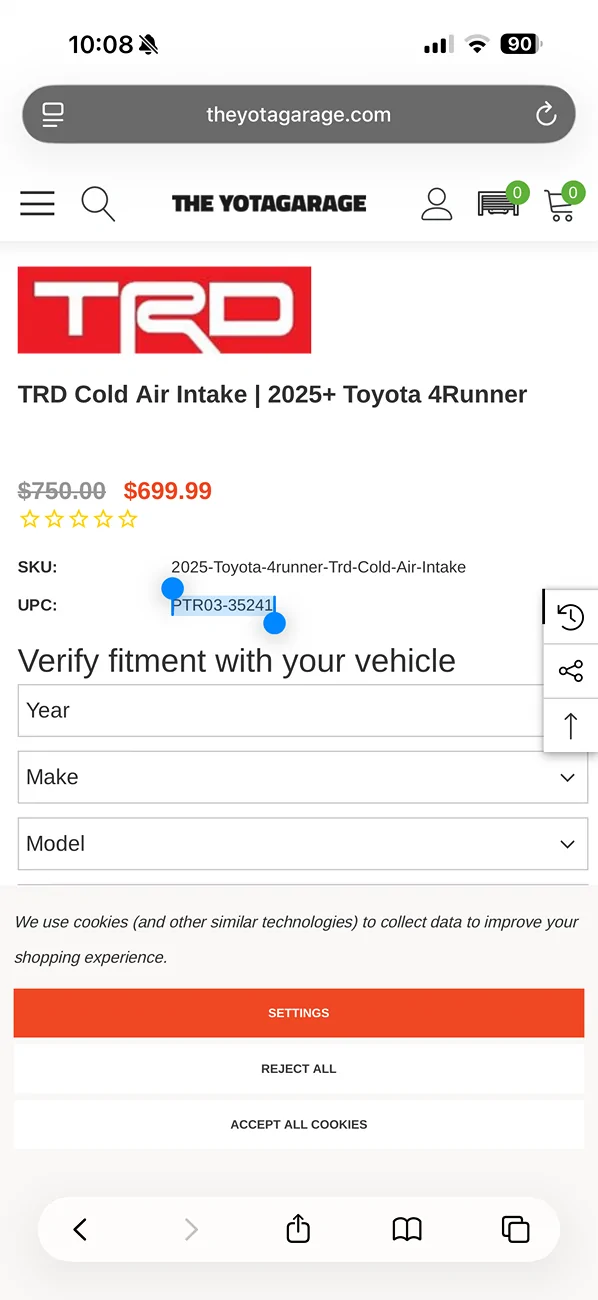Viewport: 598px width, 1300px height.
Task: Open the shopping cart icon
Action: pyautogui.click(x=562, y=205)
